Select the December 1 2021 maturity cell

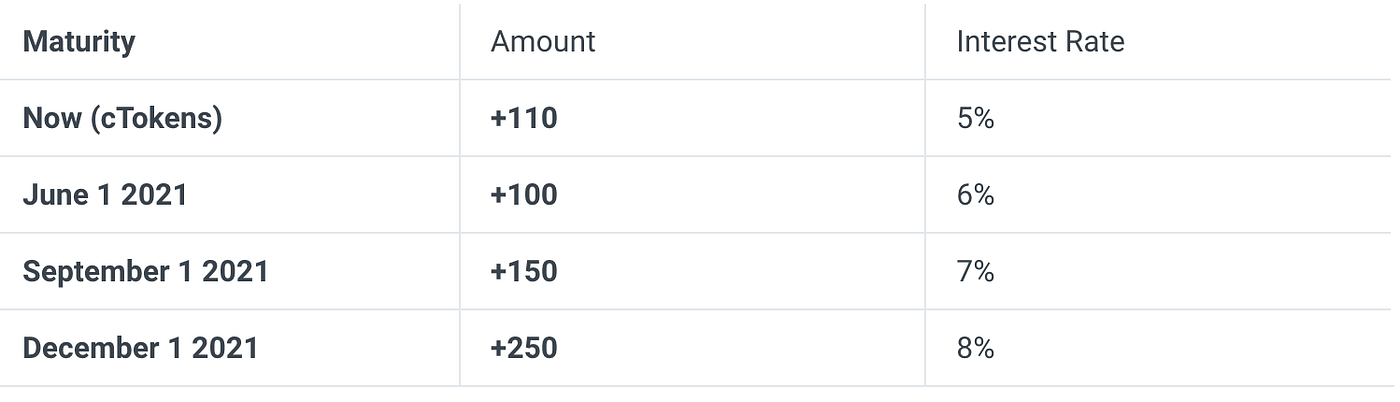(140, 348)
